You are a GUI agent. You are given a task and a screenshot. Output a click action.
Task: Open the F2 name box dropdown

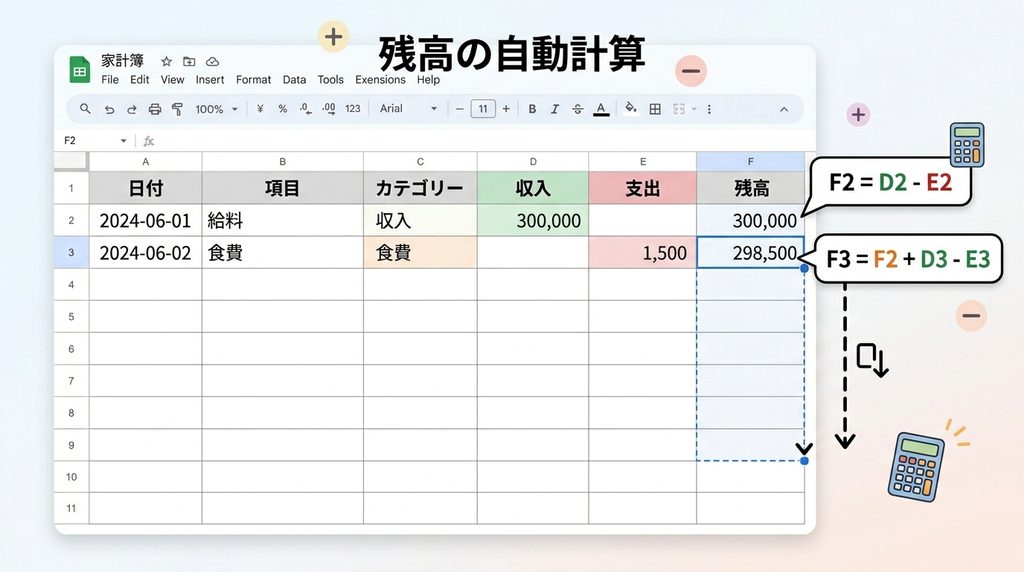tap(123, 140)
